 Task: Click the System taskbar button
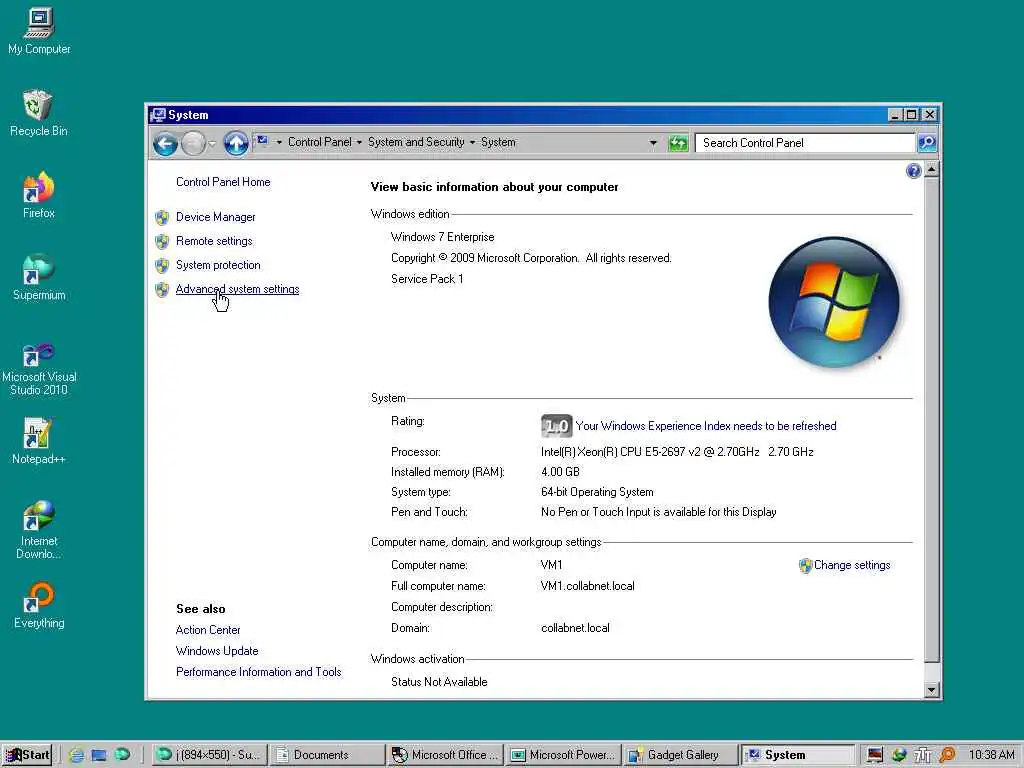point(797,755)
